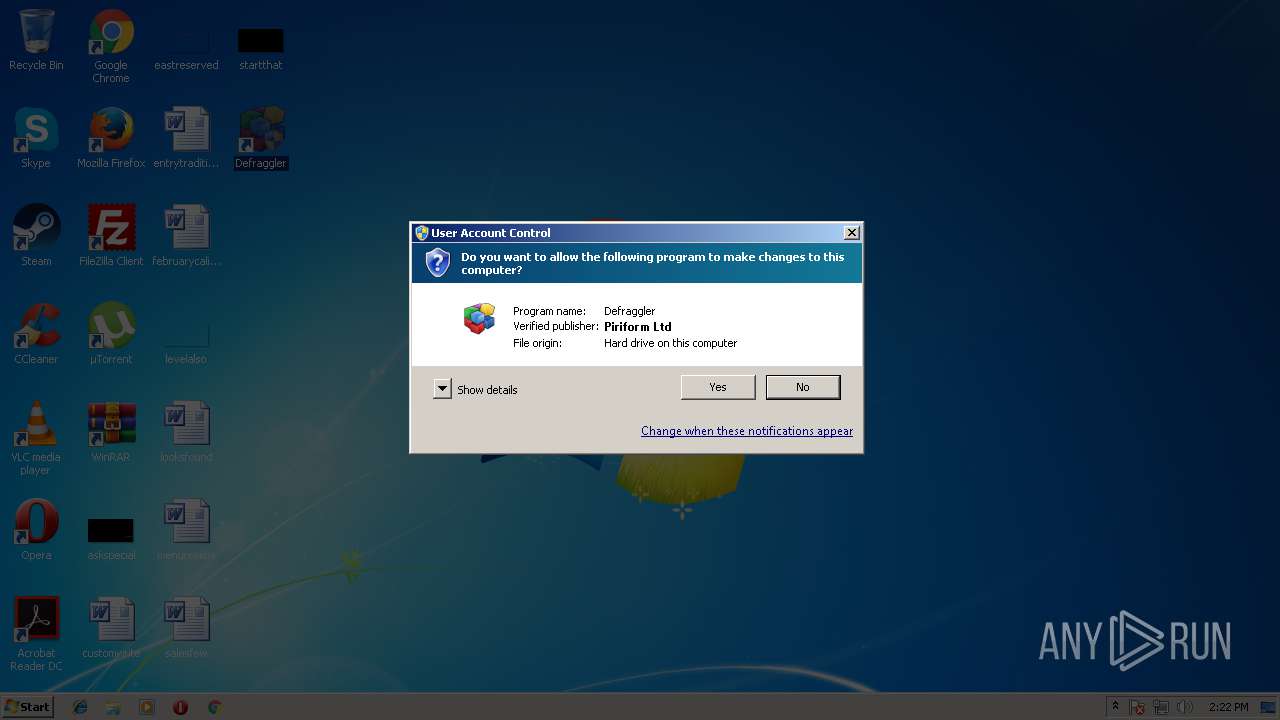Click Yes to allow Defraggler
The image size is (1280, 720).
click(718, 387)
